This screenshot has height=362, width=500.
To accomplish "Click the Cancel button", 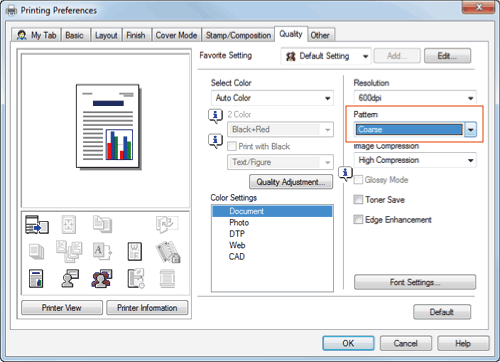I will tap(406, 343).
